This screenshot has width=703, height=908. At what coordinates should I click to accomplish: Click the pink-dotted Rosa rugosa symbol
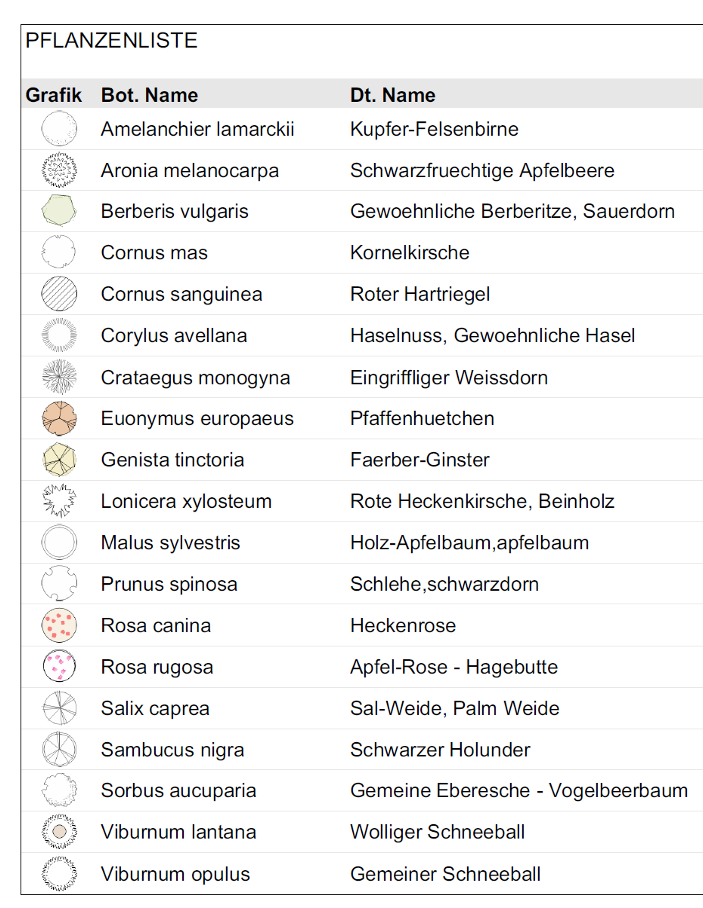pyautogui.click(x=59, y=667)
